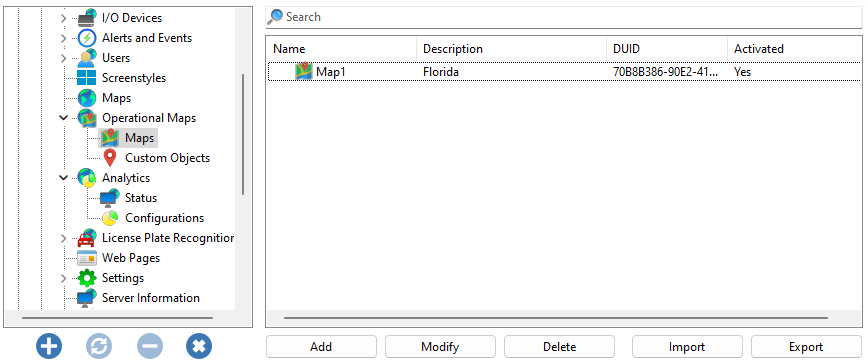Image resolution: width=868 pixels, height=363 pixels.
Task: Click the Map1 row map icon
Action: pos(304,71)
